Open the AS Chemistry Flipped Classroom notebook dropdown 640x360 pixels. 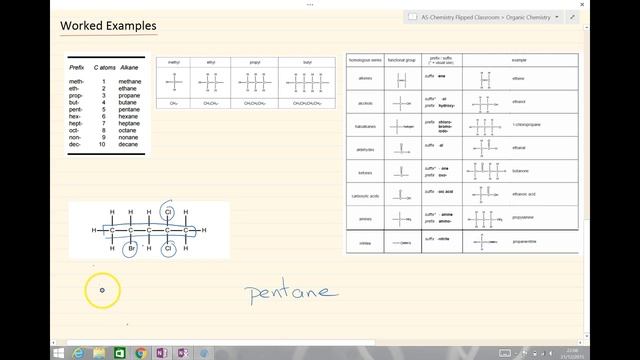pos(557,17)
